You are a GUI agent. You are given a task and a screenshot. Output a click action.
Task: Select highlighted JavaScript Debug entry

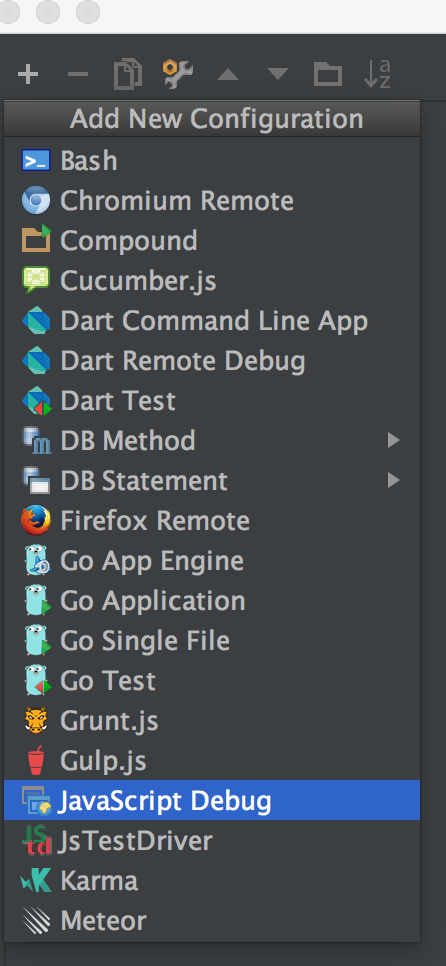tap(212, 800)
